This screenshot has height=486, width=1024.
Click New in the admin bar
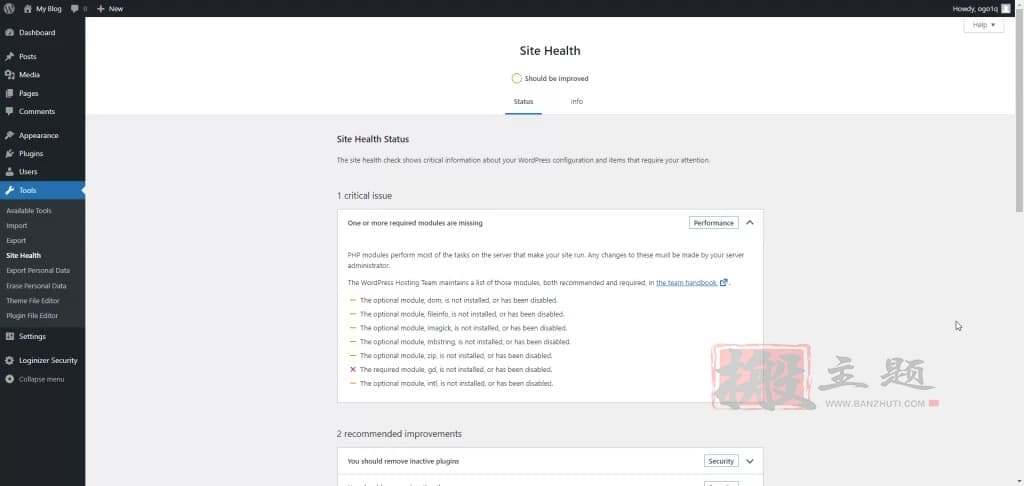pos(110,8)
